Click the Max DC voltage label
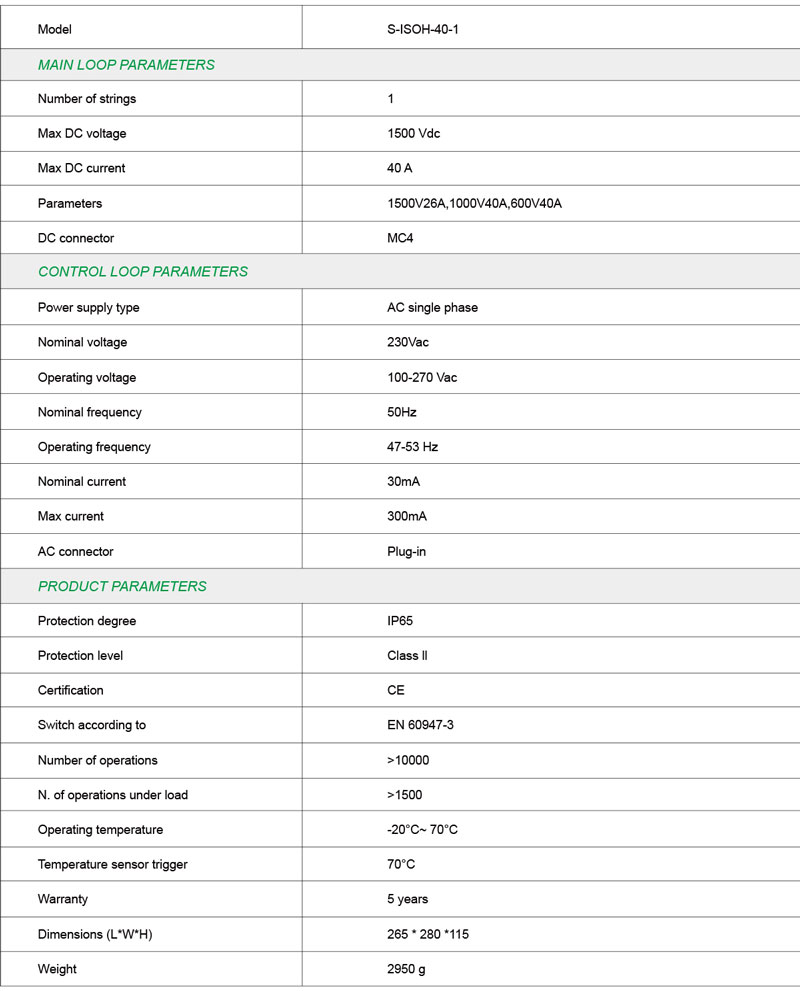 coord(82,133)
